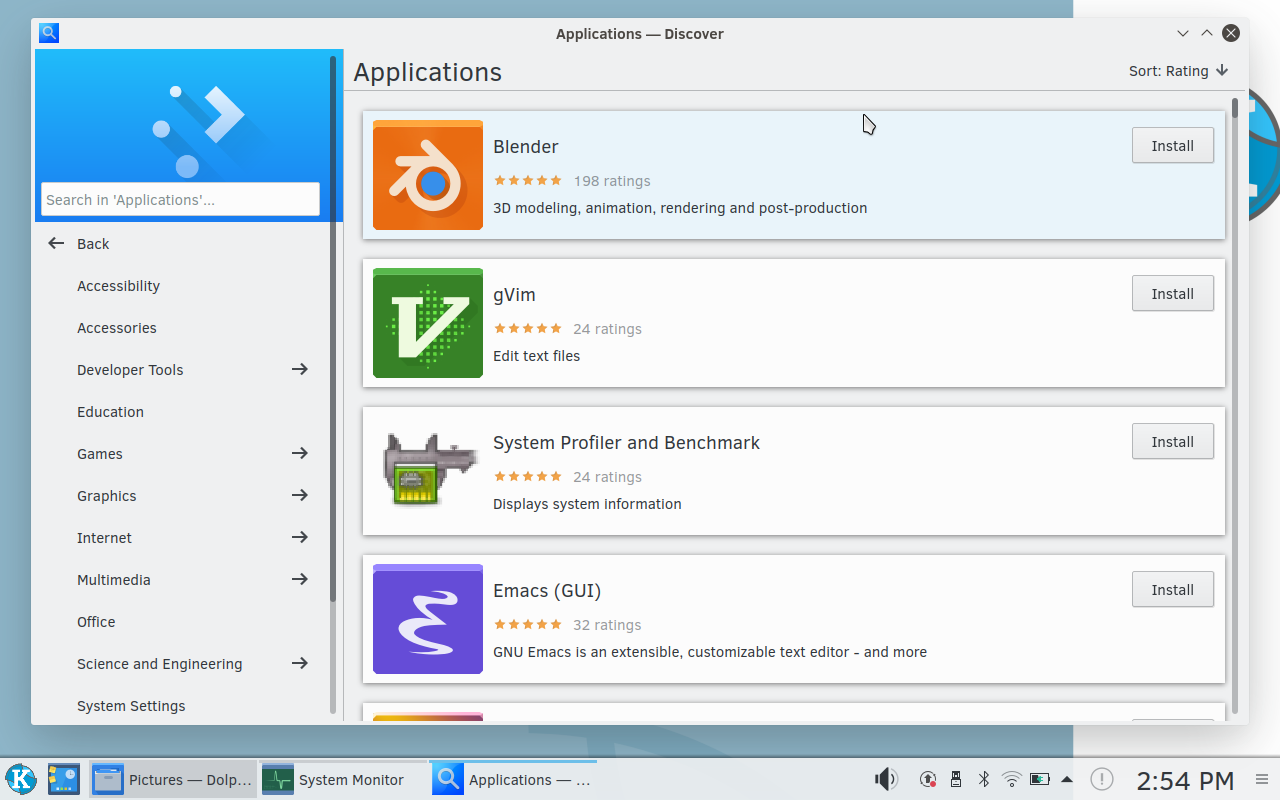Install System Profiler and Benchmark
The width and height of the screenshot is (1280, 800).
tap(1172, 442)
